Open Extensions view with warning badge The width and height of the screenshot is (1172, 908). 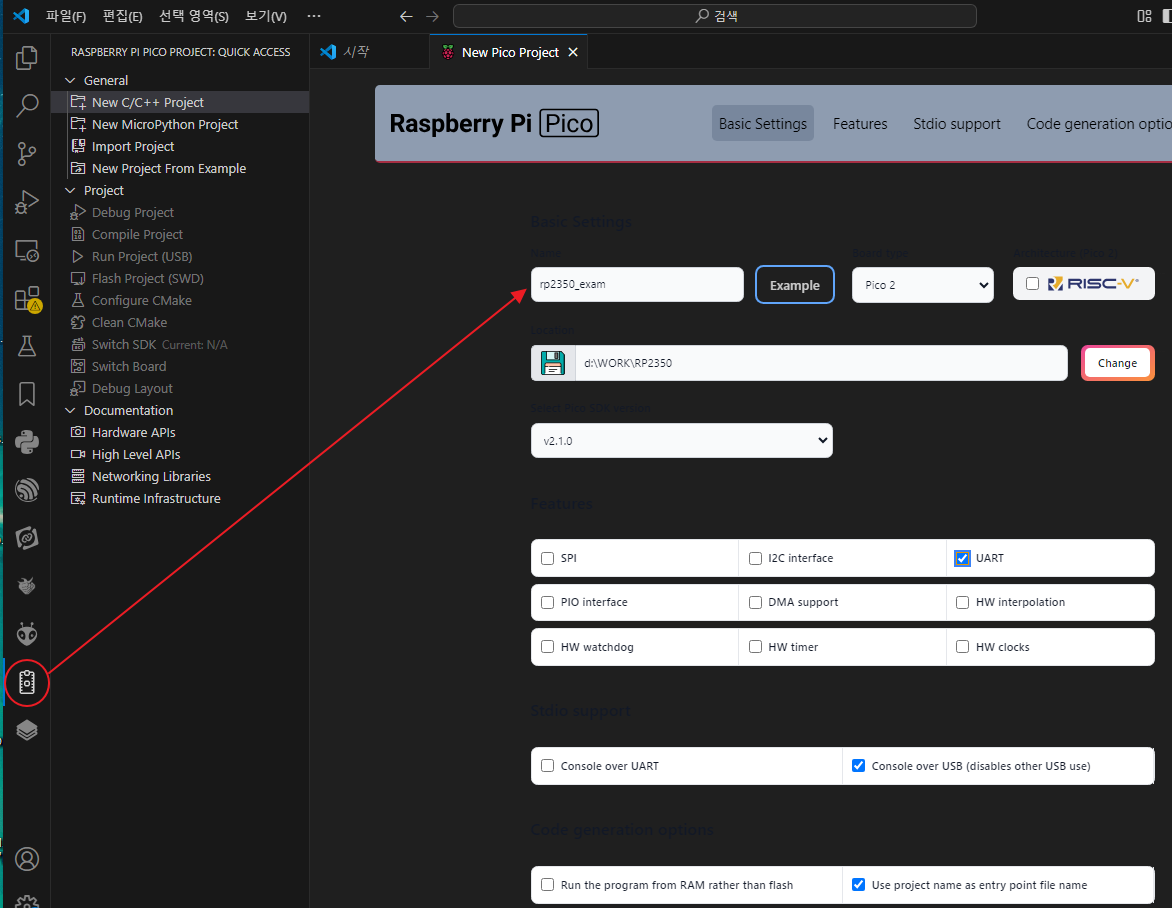[x=27, y=298]
